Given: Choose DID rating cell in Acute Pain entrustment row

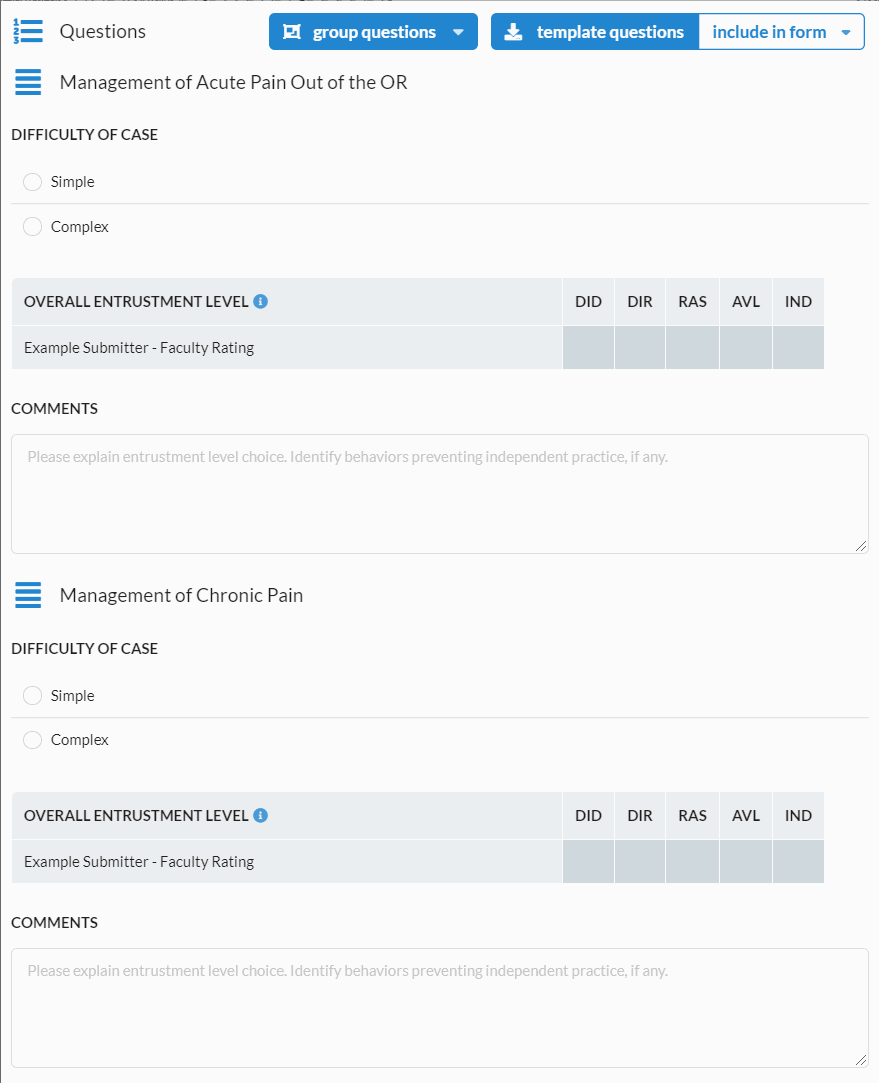Looking at the screenshot, I should pos(588,347).
